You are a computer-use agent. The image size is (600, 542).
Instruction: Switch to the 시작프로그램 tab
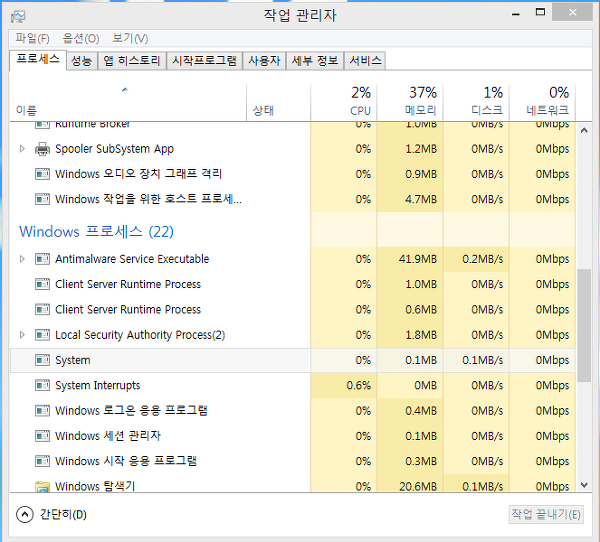[x=204, y=61]
